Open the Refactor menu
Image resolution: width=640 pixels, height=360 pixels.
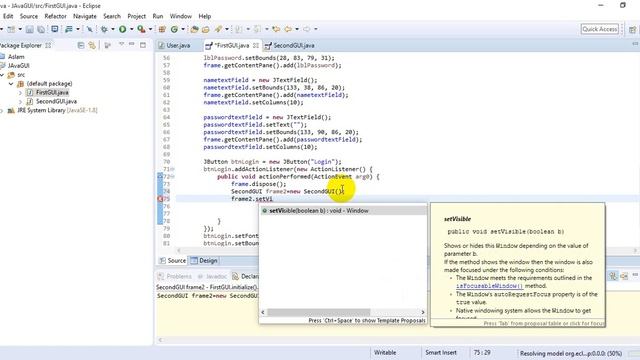(55, 16)
